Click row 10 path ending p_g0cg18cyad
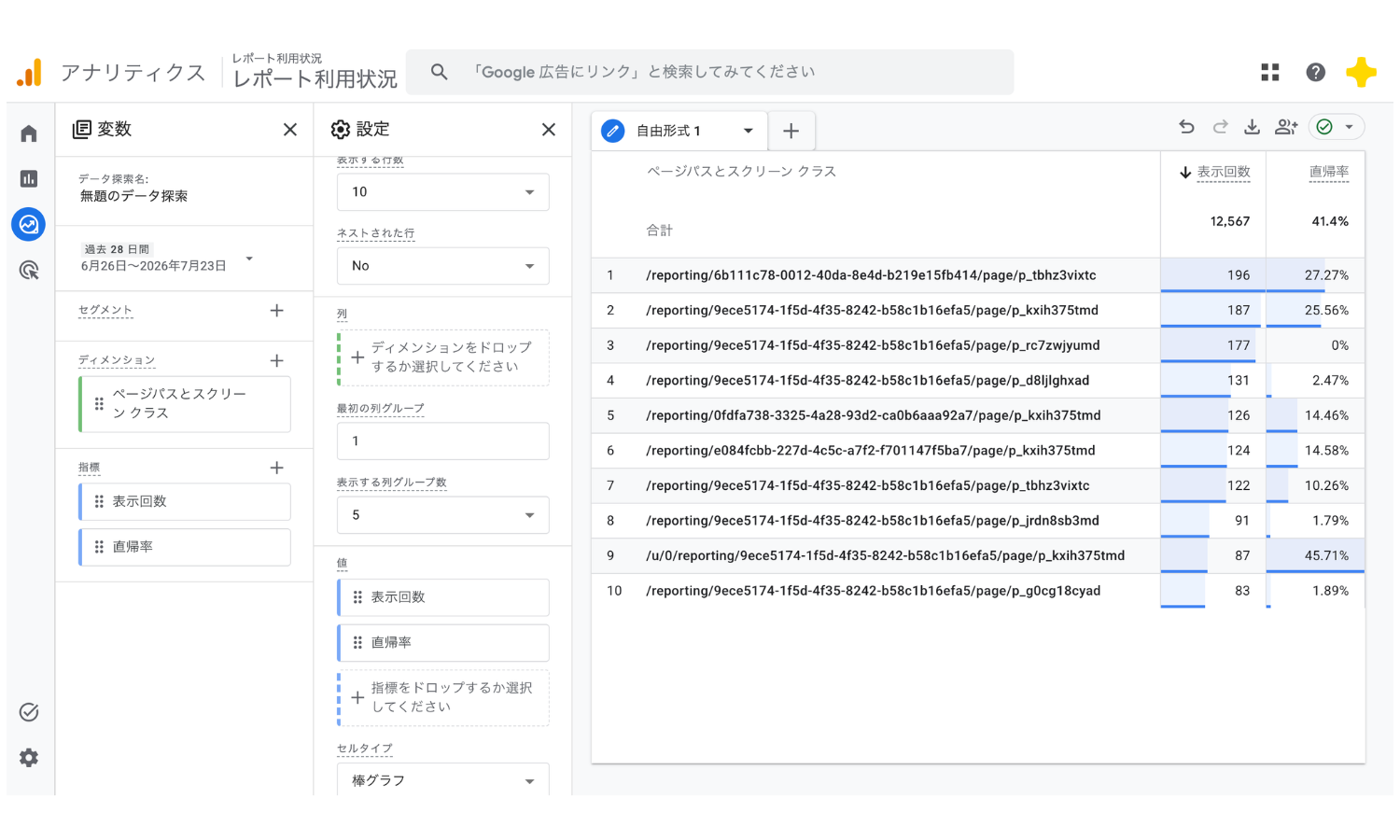The image size is (1400, 840). click(873, 591)
